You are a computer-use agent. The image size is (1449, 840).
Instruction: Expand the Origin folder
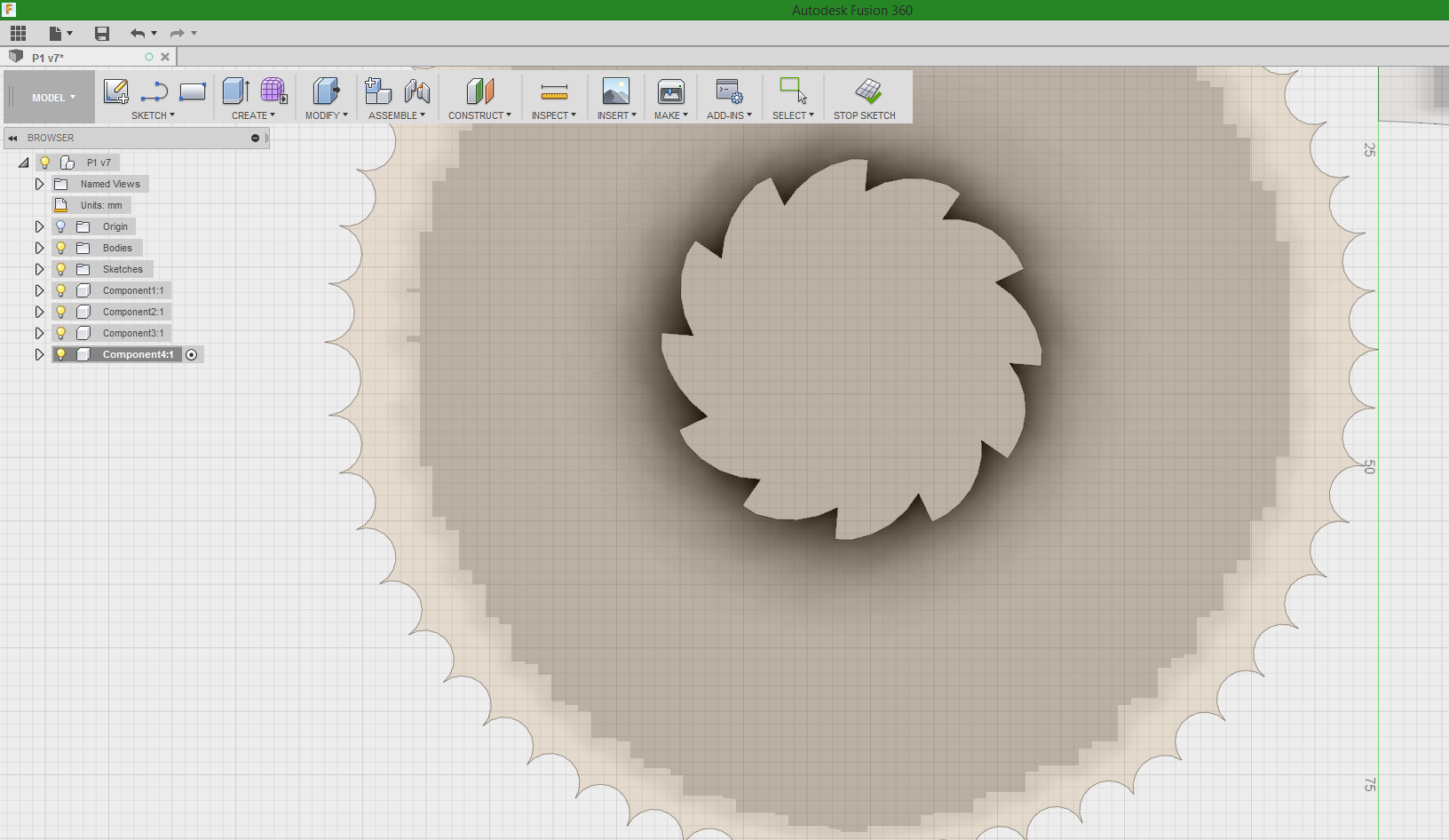point(39,226)
